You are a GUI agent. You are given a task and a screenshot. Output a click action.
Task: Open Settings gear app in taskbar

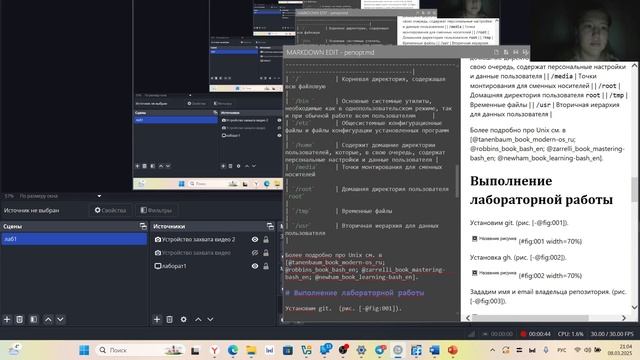click(x=361, y=350)
